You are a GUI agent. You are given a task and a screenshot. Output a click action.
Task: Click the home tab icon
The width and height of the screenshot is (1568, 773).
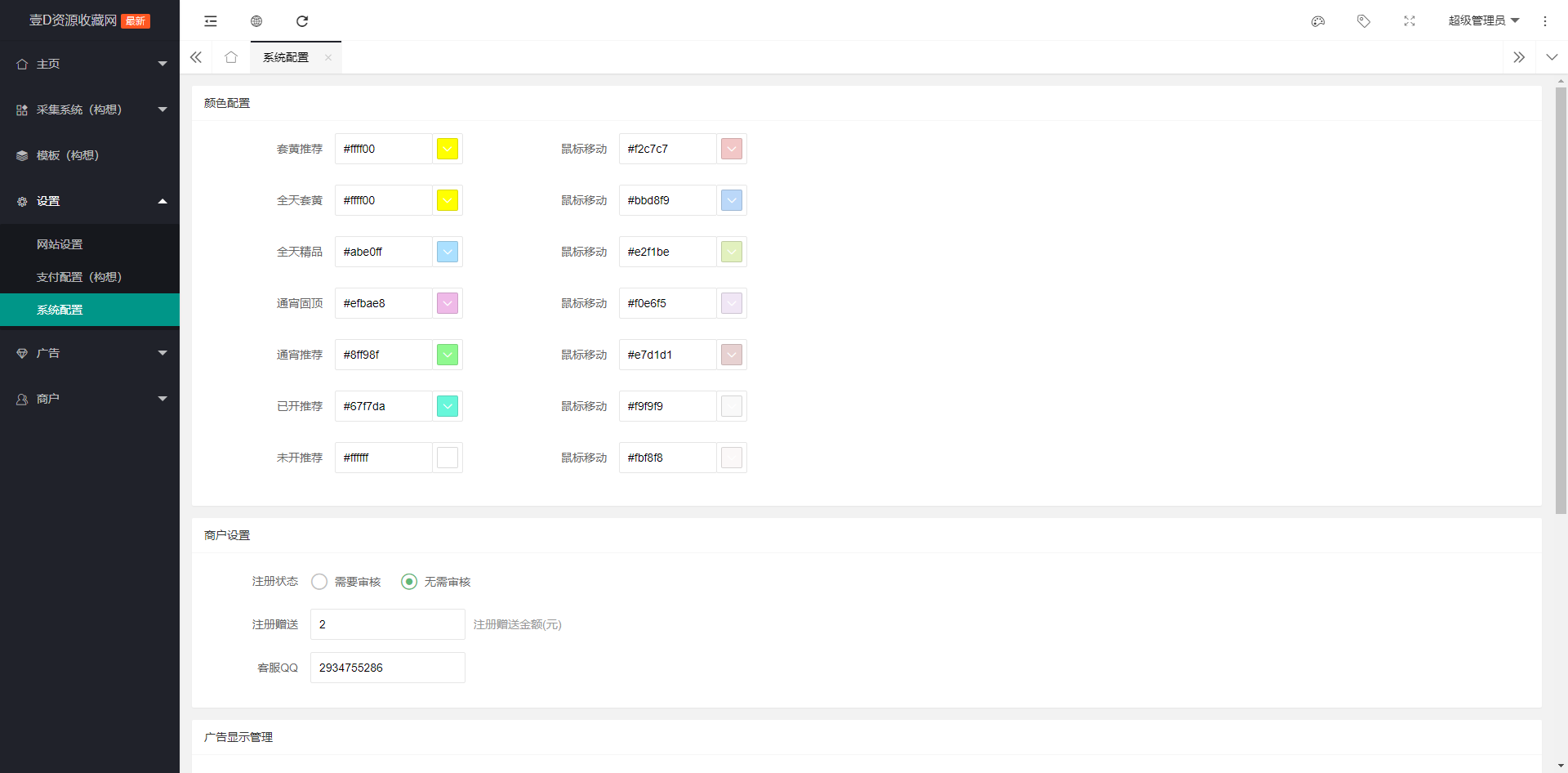click(231, 57)
